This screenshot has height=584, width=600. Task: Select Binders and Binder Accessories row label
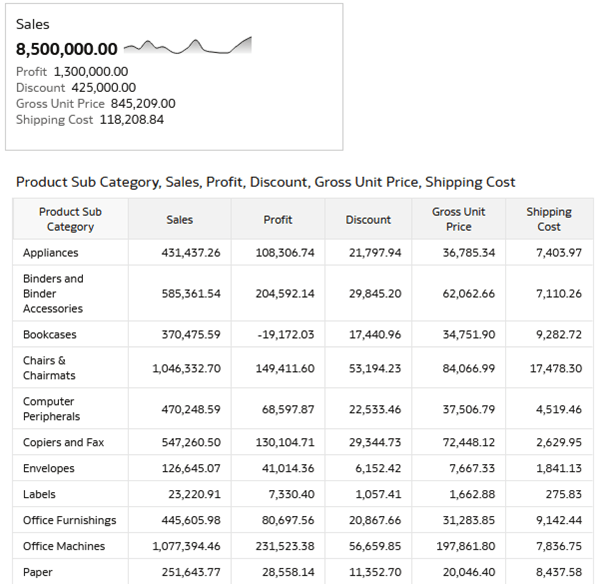point(53,294)
